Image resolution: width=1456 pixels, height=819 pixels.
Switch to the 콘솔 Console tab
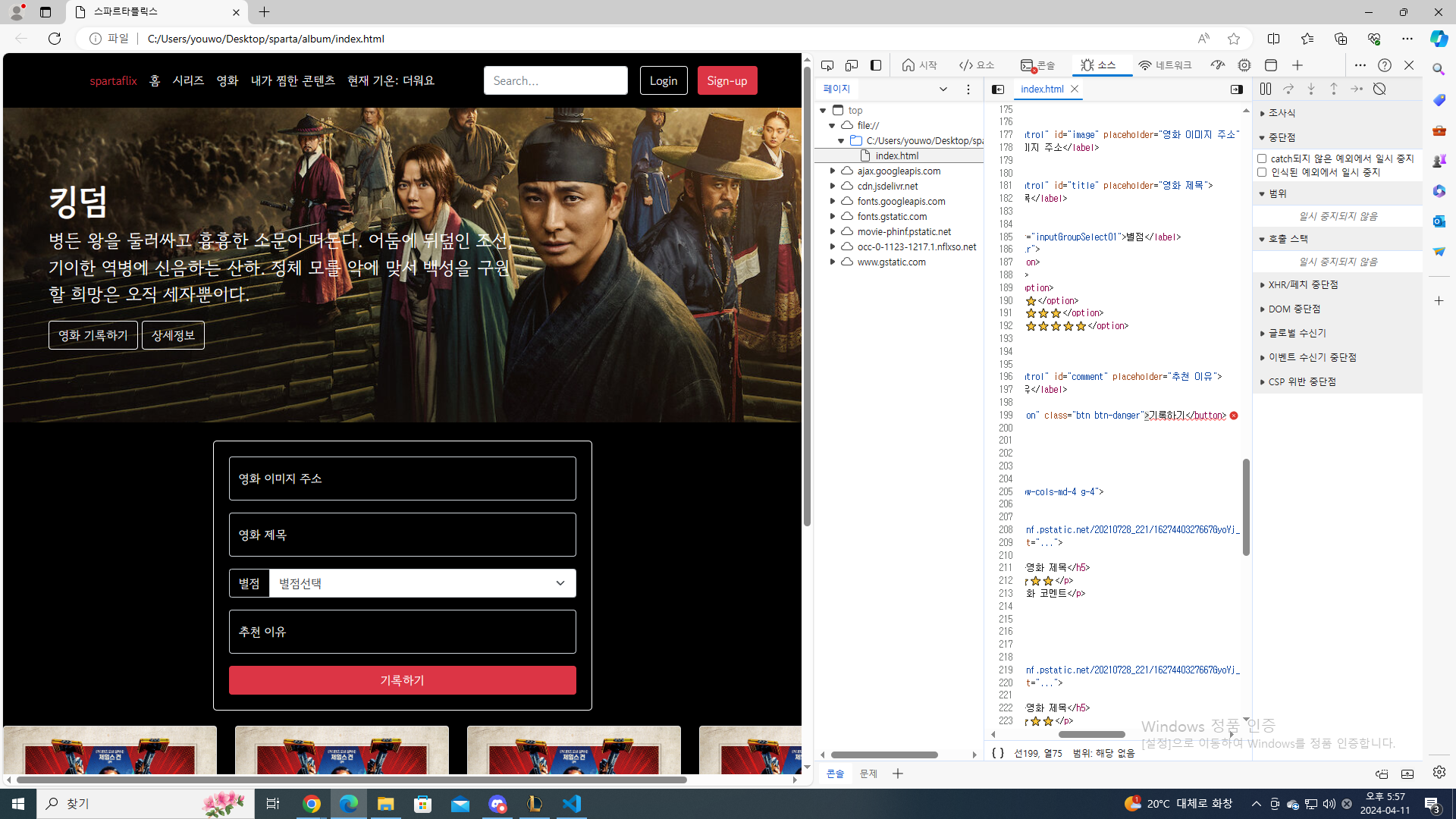pos(1038,65)
